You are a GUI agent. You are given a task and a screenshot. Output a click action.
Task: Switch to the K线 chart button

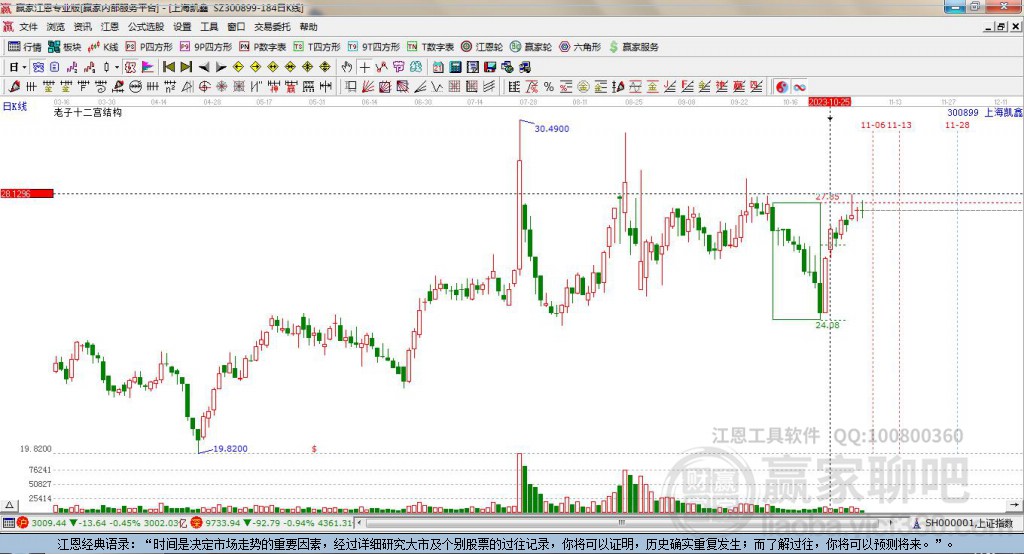tap(103, 47)
